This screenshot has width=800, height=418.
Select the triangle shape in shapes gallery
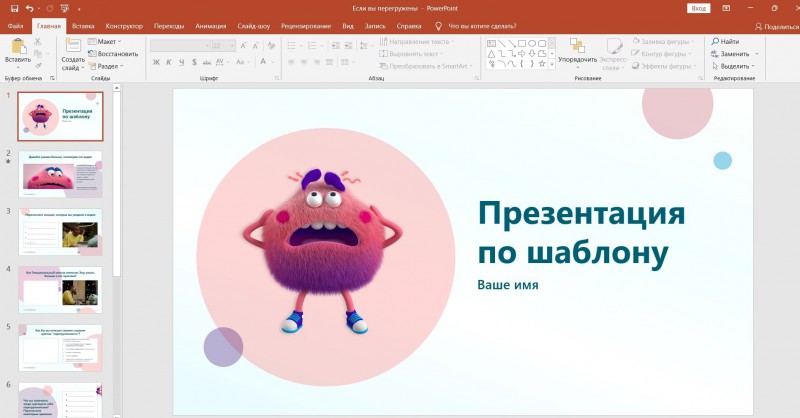click(x=491, y=54)
